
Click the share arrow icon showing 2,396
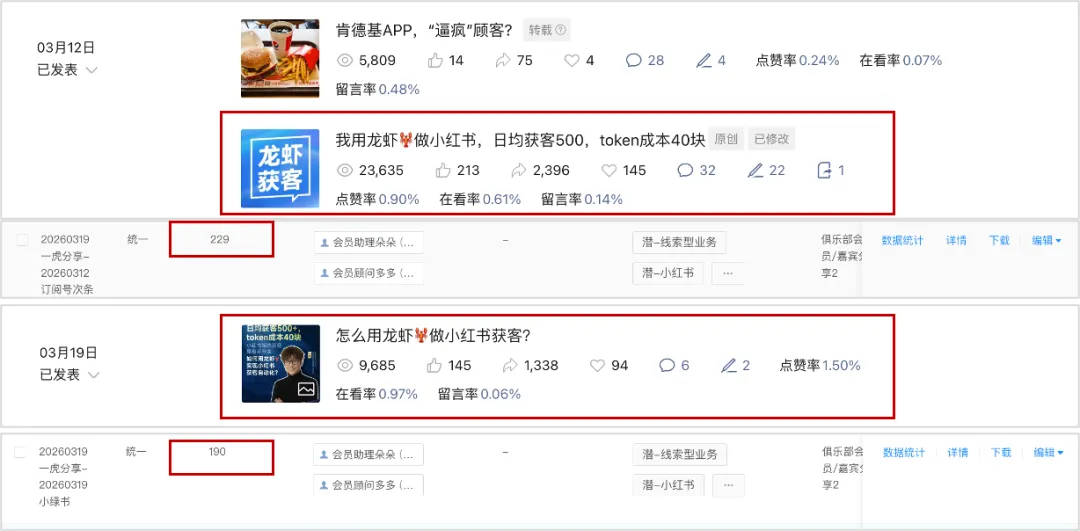pos(518,170)
